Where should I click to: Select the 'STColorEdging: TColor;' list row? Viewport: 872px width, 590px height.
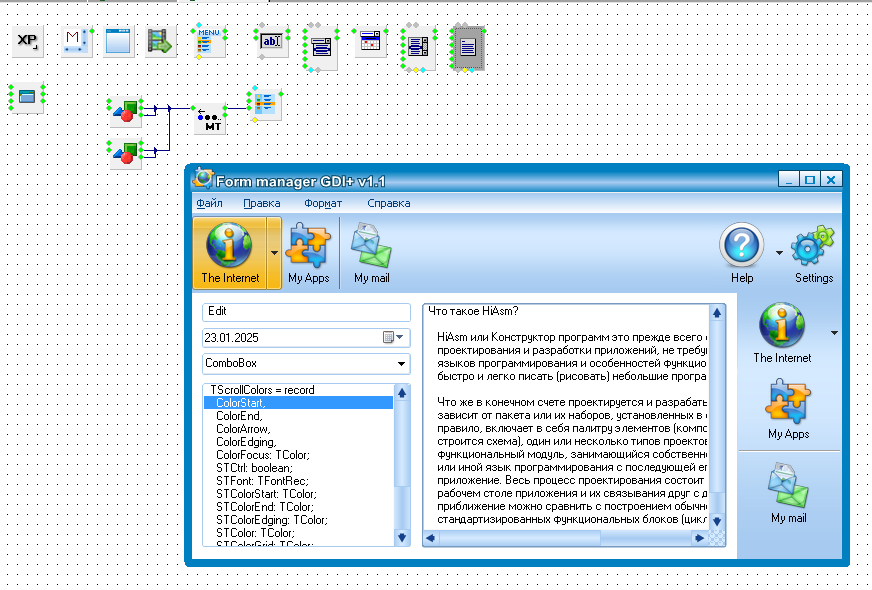click(299, 520)
